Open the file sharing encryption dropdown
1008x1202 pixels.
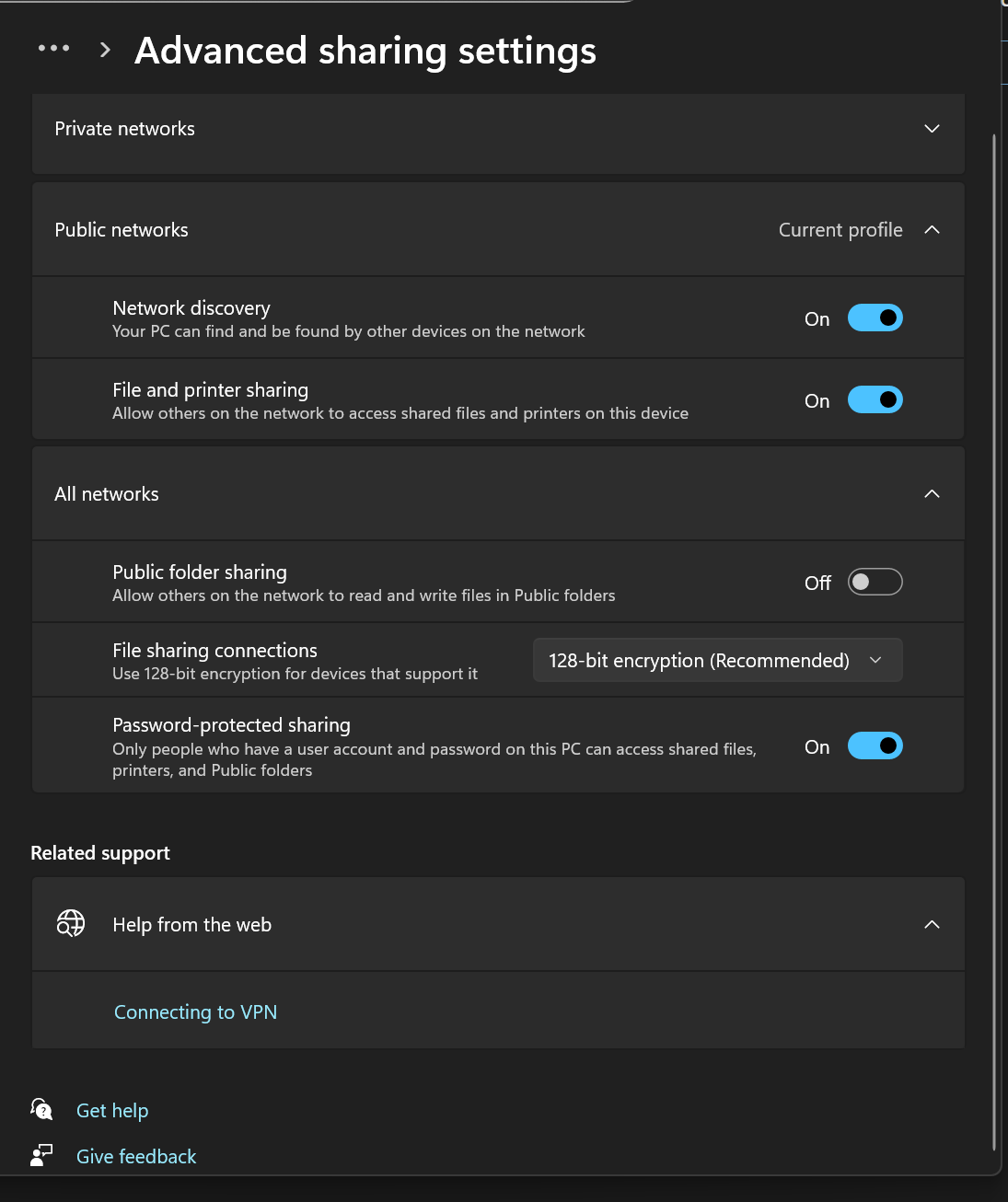click(717, 660)
